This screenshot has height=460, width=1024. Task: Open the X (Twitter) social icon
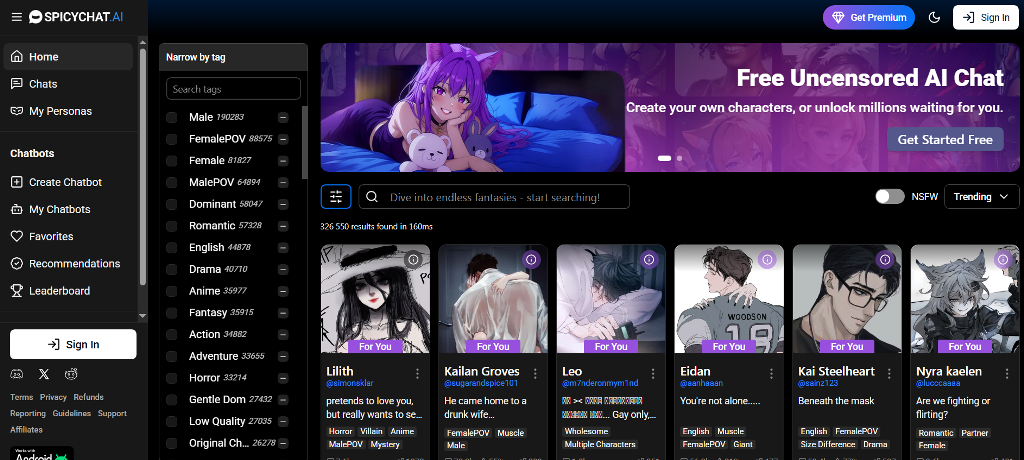point(43,374)
